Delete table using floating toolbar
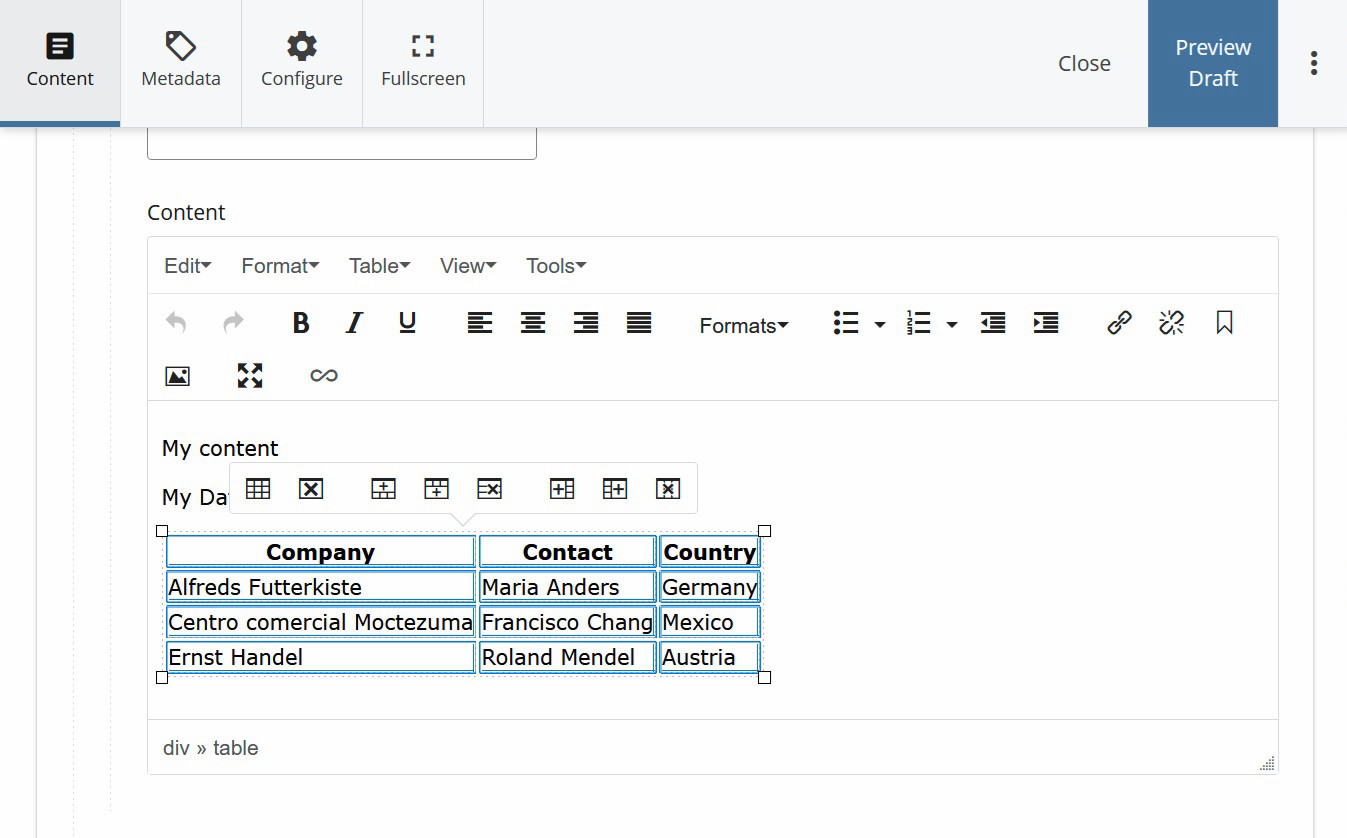1347x838 pixels. pos(311,489)
